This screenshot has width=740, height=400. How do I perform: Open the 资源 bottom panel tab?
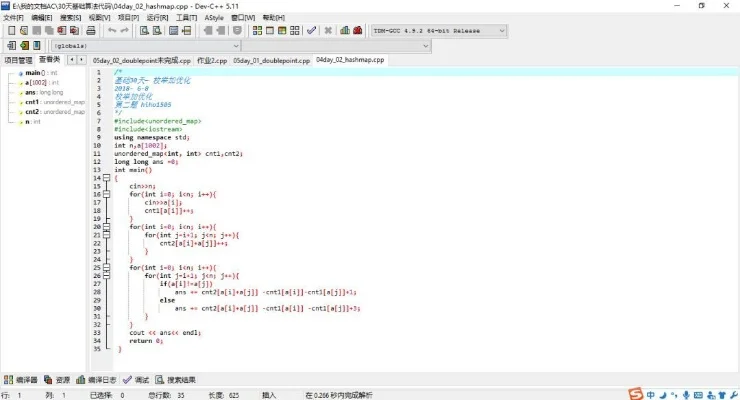click(57, 380)
